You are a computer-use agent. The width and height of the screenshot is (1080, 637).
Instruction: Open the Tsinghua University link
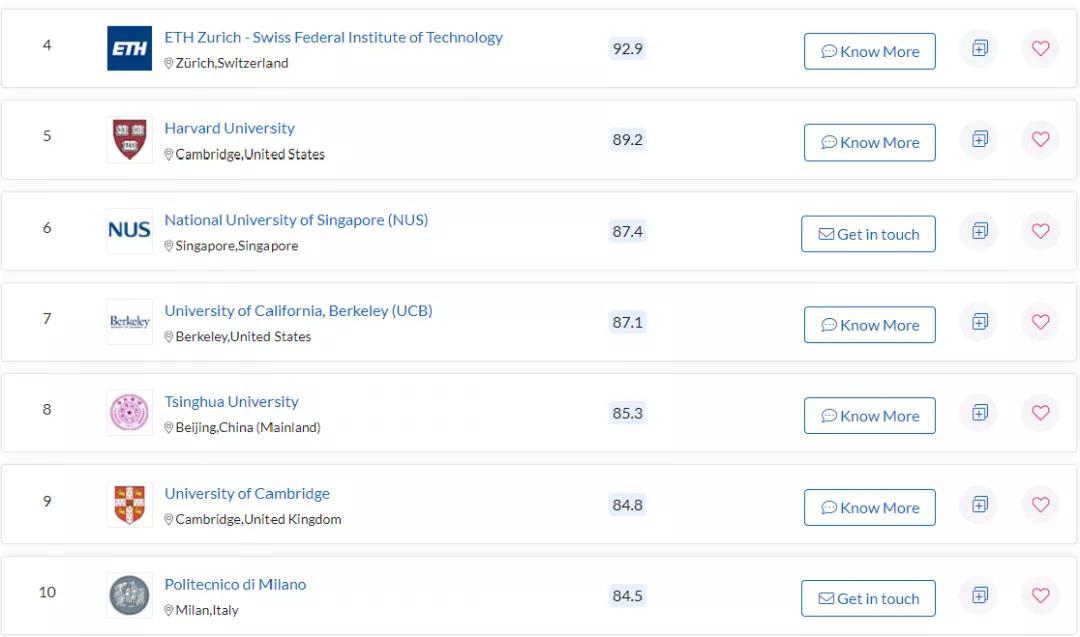pos(231,402)
